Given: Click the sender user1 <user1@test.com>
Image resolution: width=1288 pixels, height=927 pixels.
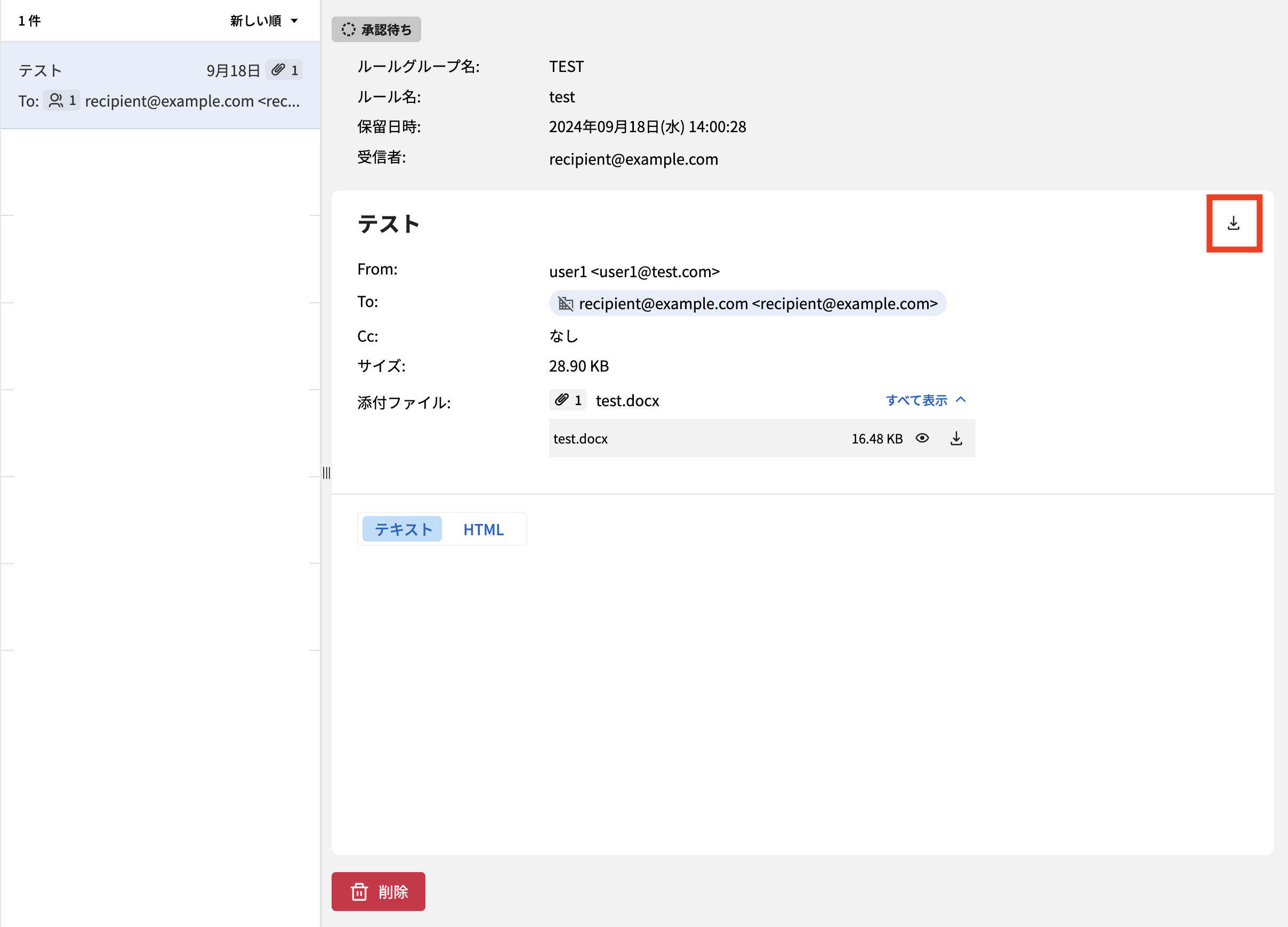Looking at the screenshot, I should pos(634,271).
